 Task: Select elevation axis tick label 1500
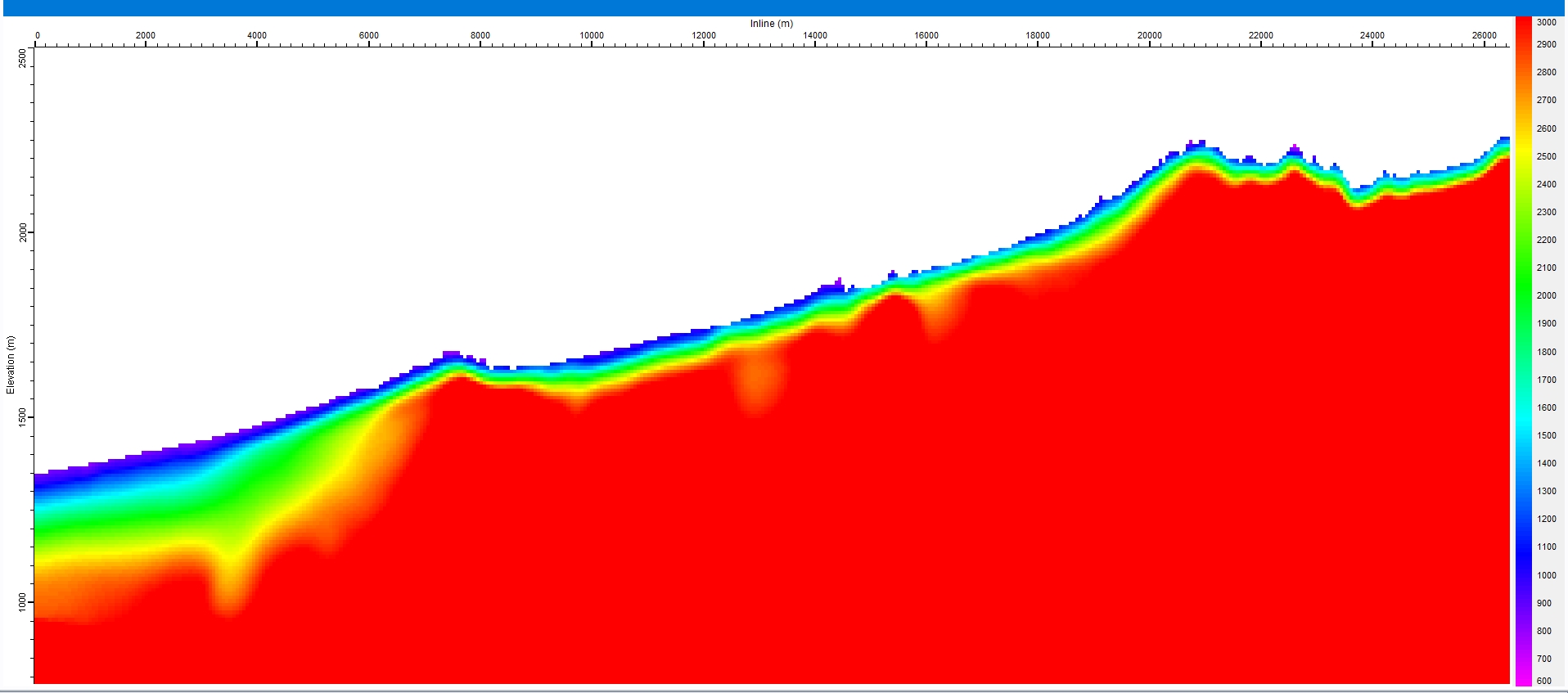click(x=22, y=417)
